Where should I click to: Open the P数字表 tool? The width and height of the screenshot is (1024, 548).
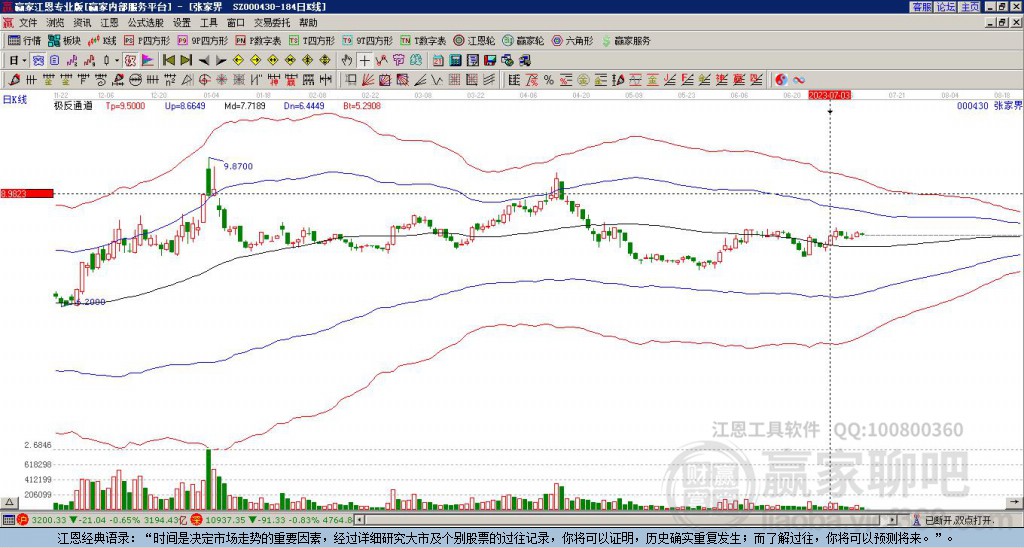click(258, 40)
